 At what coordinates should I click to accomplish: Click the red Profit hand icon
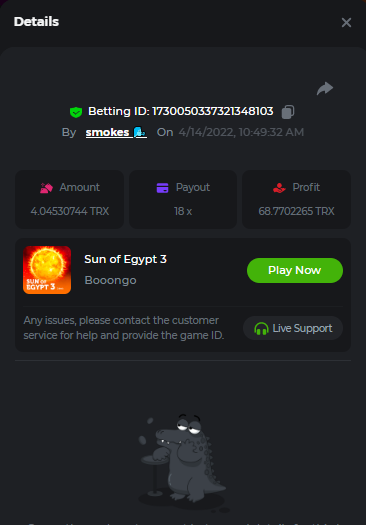tap(279, 188)
